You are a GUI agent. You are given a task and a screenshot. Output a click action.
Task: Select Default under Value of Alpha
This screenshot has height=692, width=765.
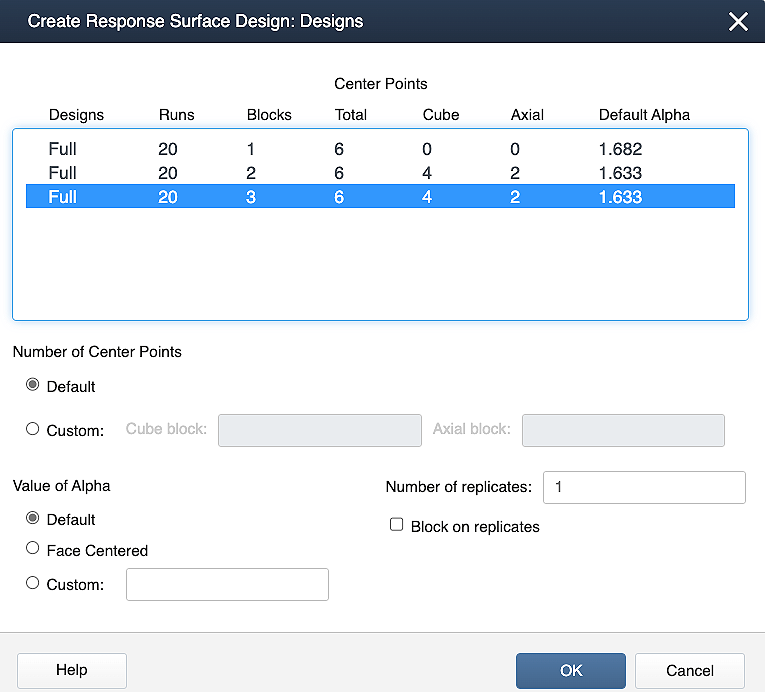(x=33, y=519)
